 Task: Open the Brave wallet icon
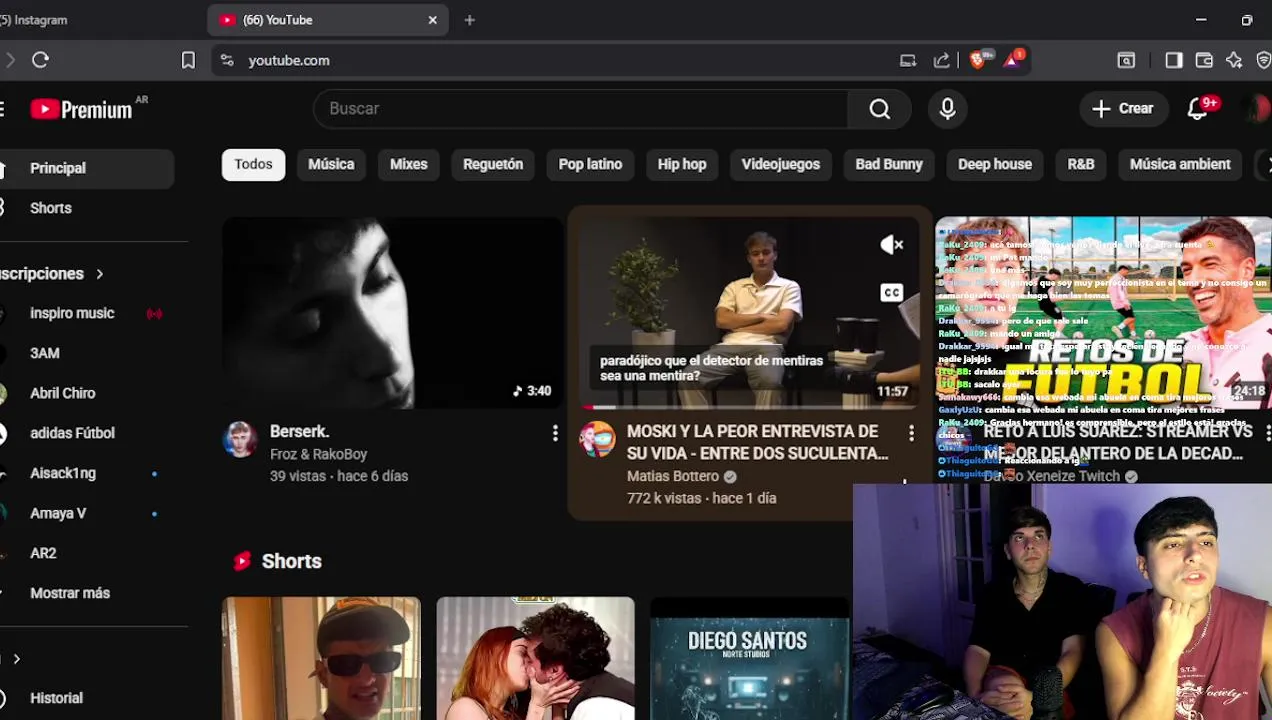[1204, 60]
